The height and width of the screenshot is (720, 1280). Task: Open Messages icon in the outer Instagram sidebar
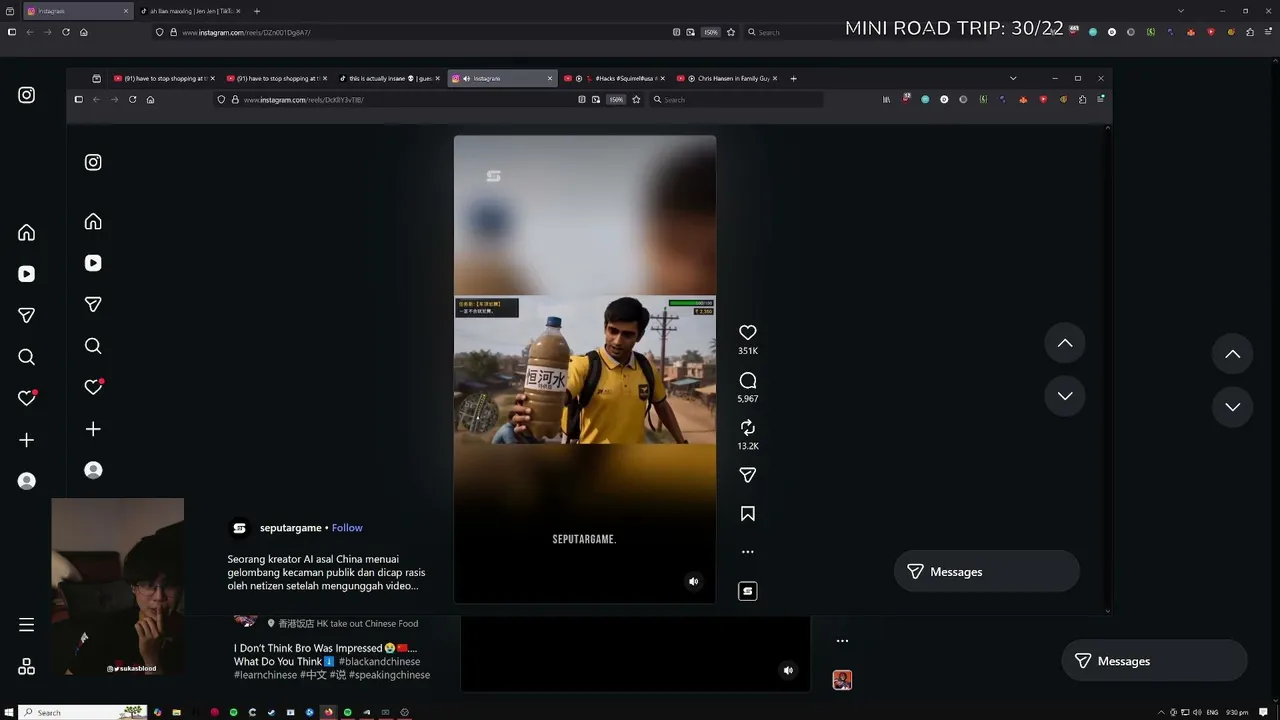(x=27, y=315)
